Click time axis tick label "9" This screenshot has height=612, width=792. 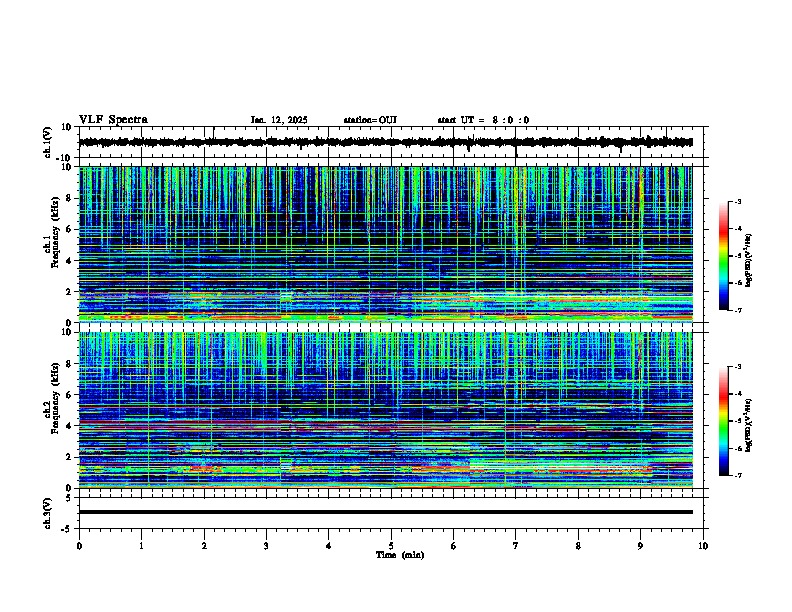tap(640, 546)
